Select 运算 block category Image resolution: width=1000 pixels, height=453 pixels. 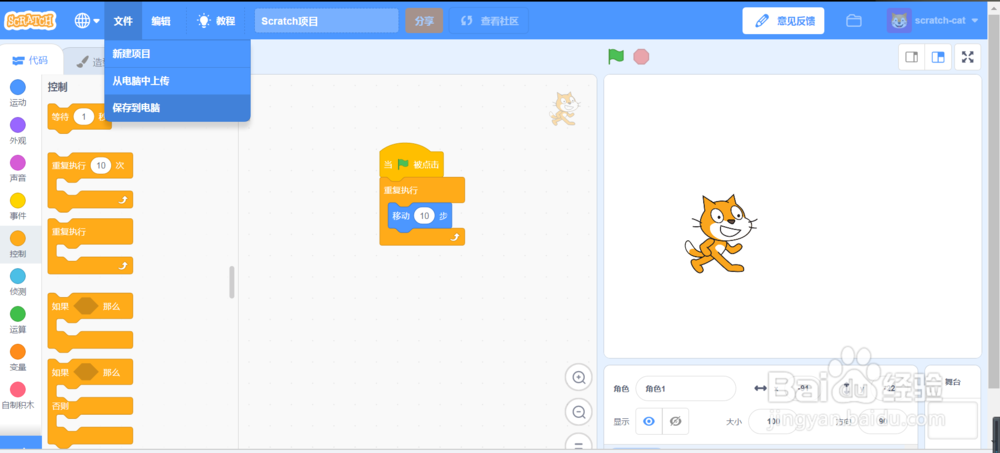click(x=18, y=320)
